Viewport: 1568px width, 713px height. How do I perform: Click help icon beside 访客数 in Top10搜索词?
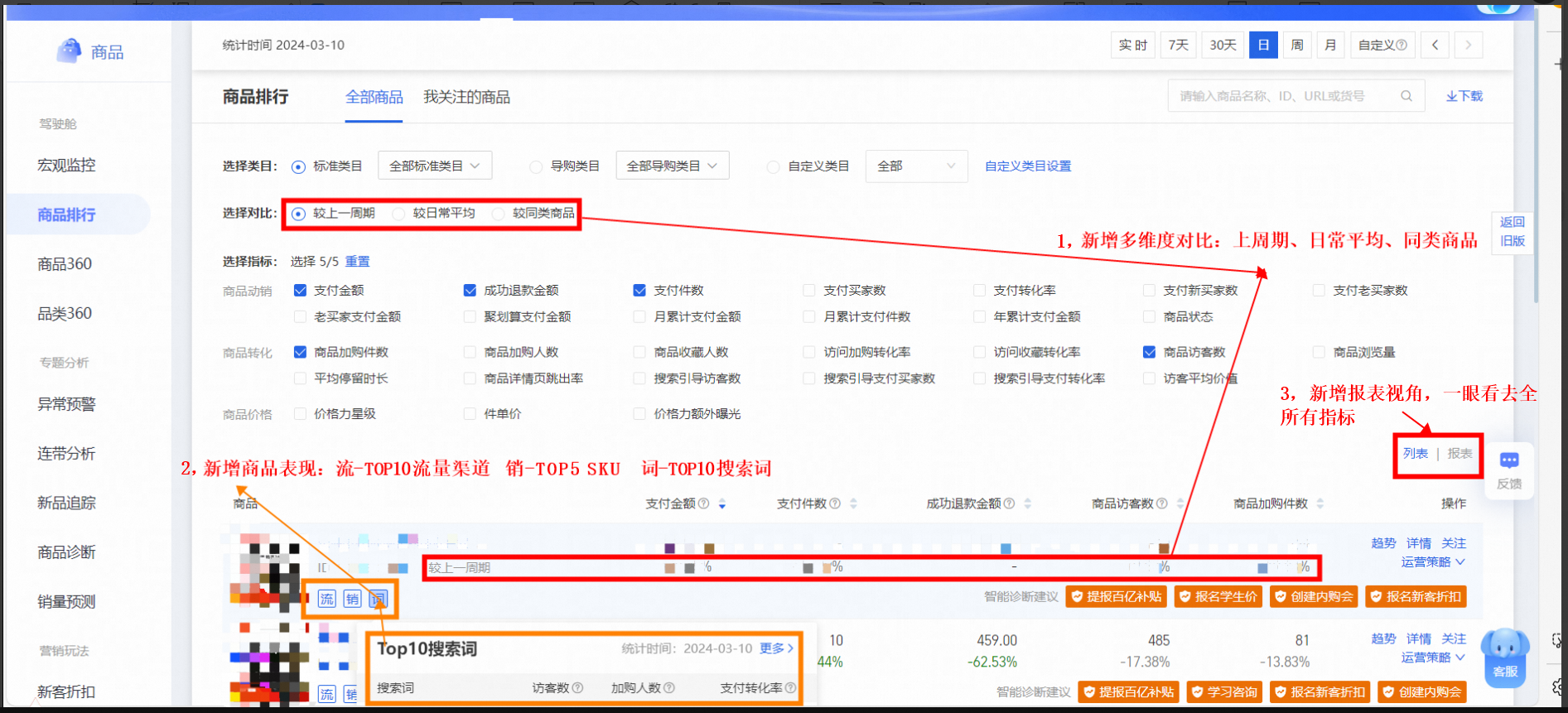[577, 688]
